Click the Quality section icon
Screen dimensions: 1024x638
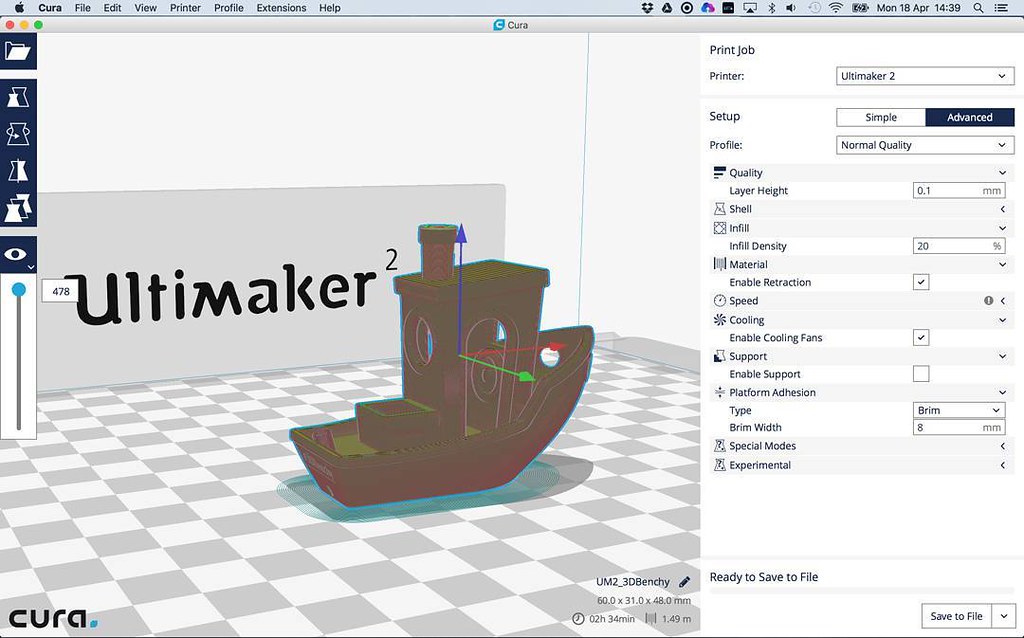click(x=719, y=172)
